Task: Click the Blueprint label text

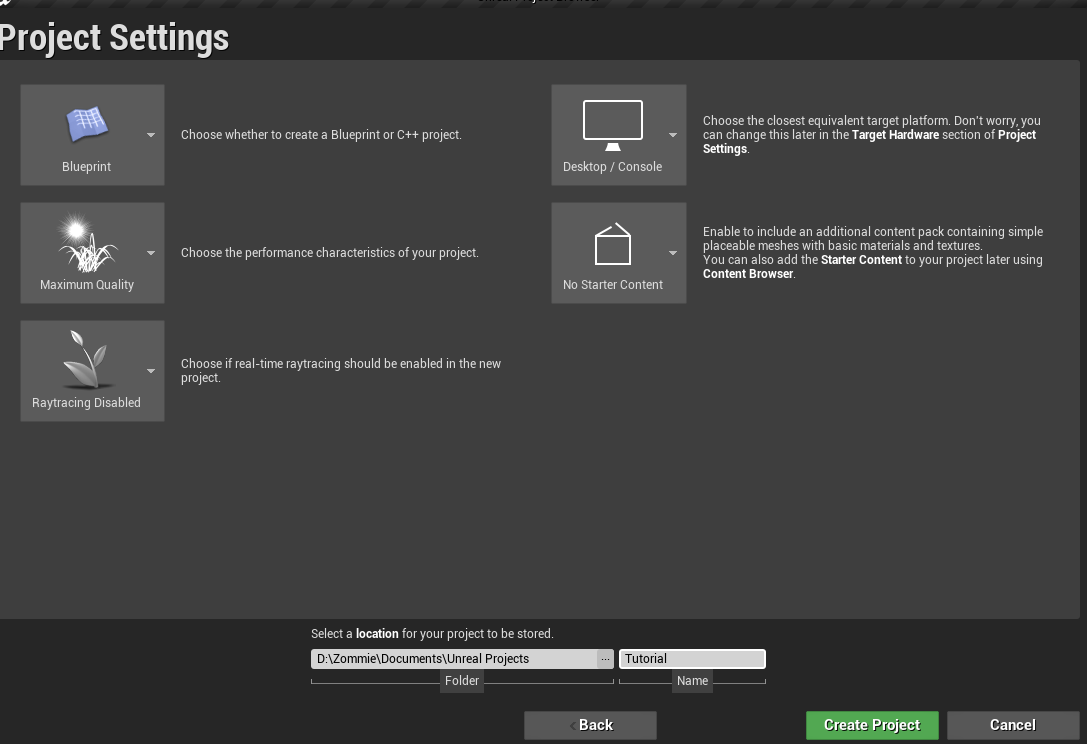Action: click(87, 166)
